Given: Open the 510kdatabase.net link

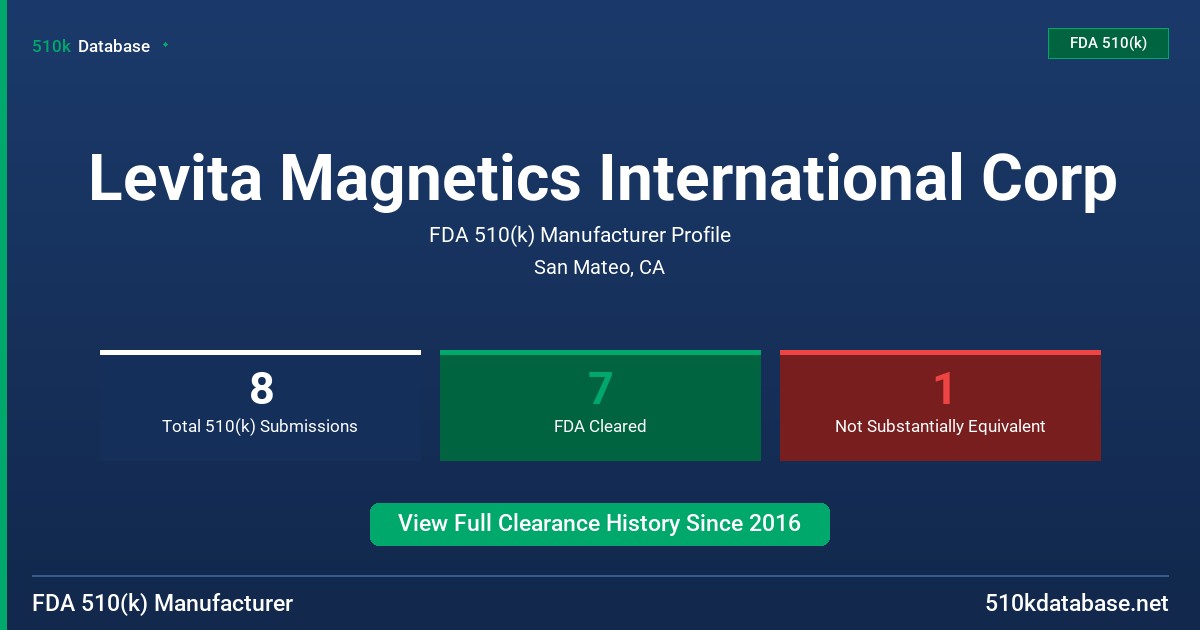Looking at the screenshot, I should (x=1076, y=603).
